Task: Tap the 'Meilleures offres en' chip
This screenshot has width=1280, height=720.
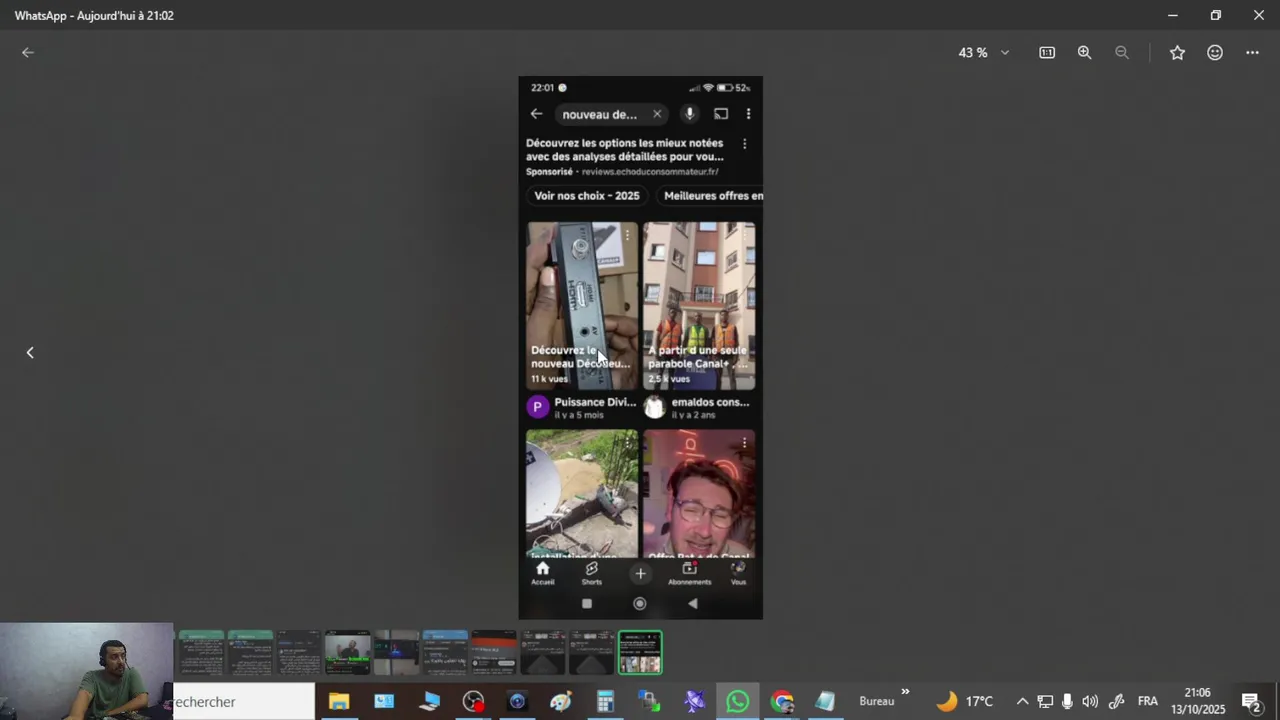Action: point(712,196)
